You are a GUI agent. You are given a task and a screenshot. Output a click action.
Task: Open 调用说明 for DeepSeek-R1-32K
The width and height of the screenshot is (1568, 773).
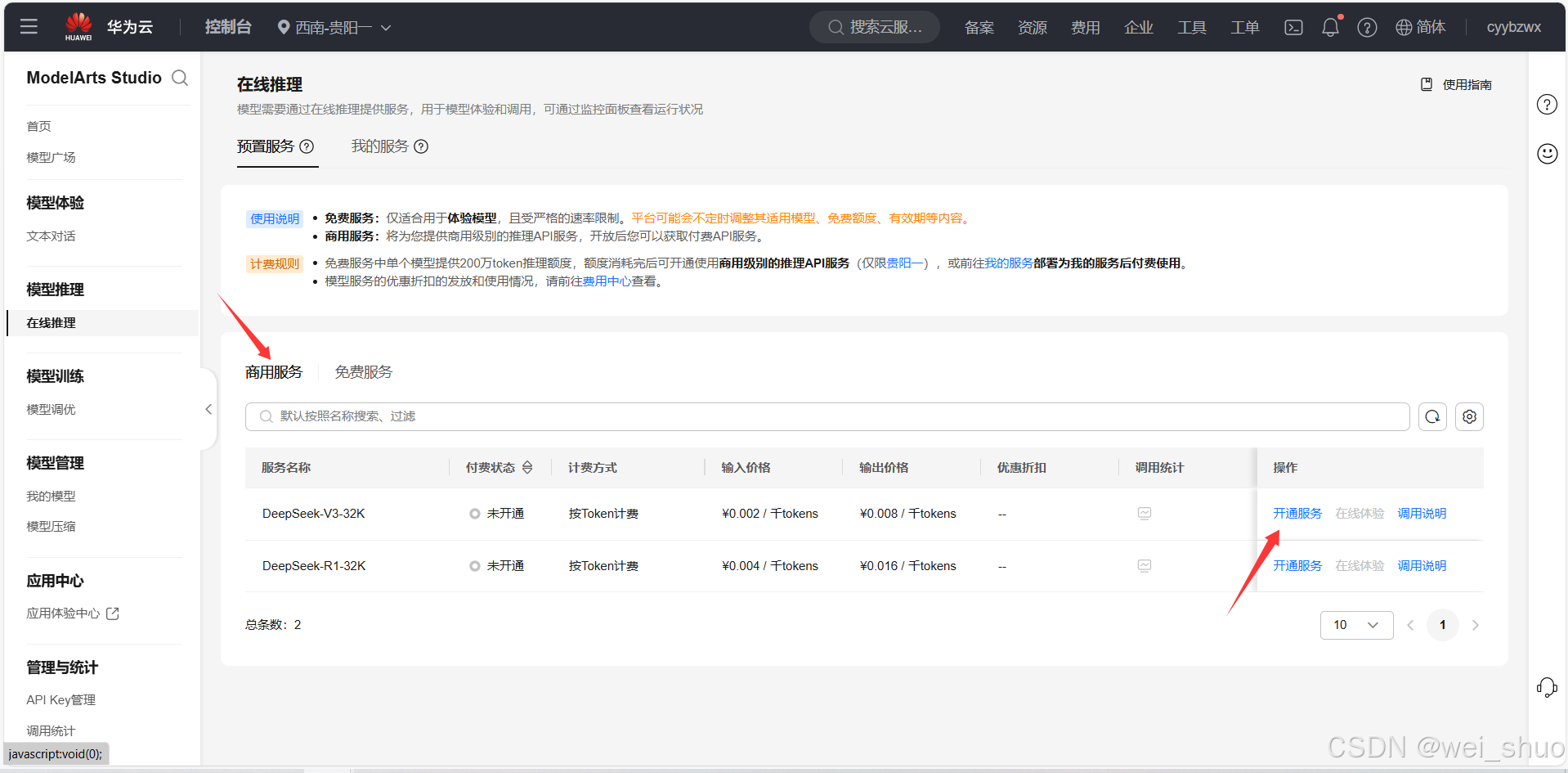1422,566
